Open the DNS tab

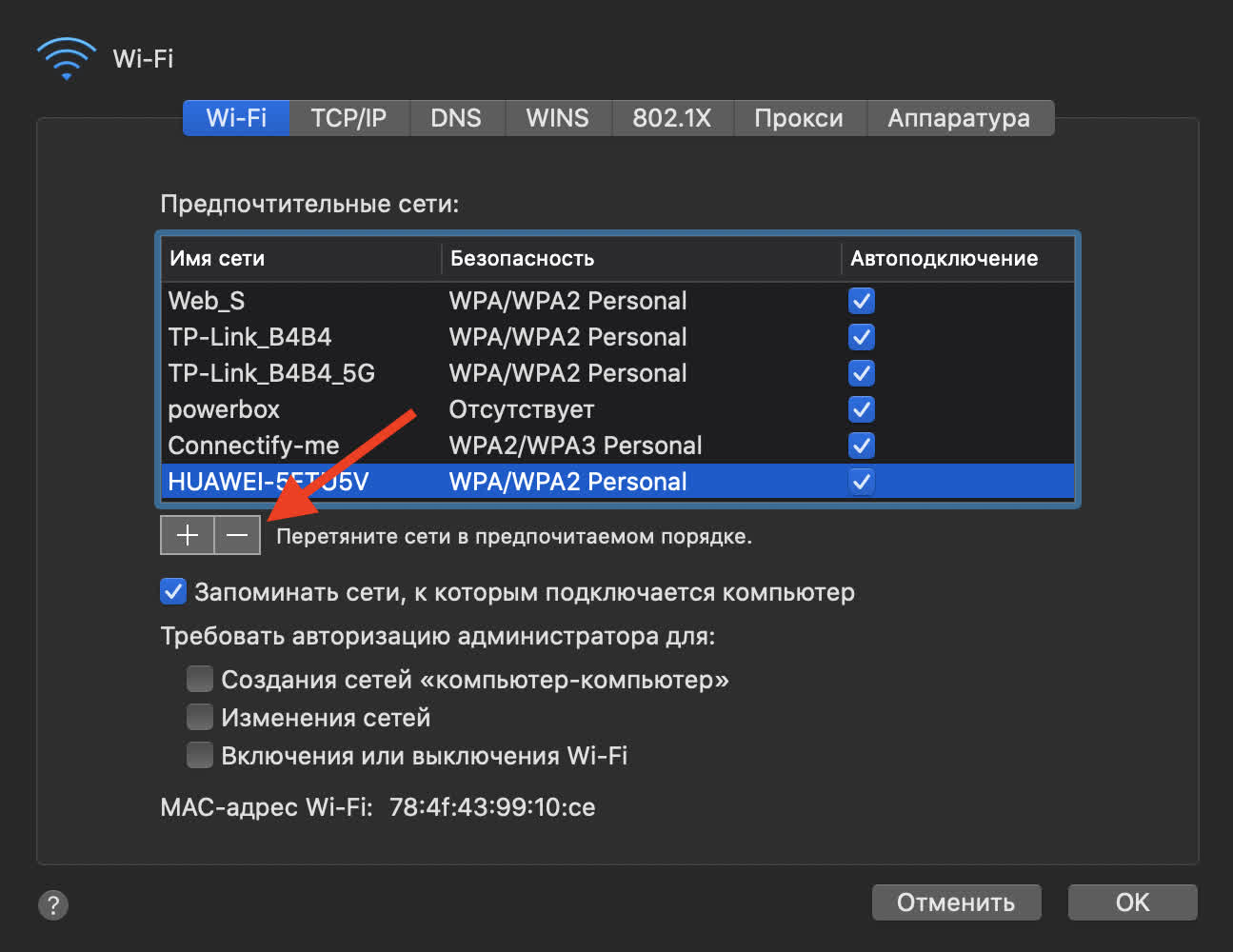coord(456,118)
